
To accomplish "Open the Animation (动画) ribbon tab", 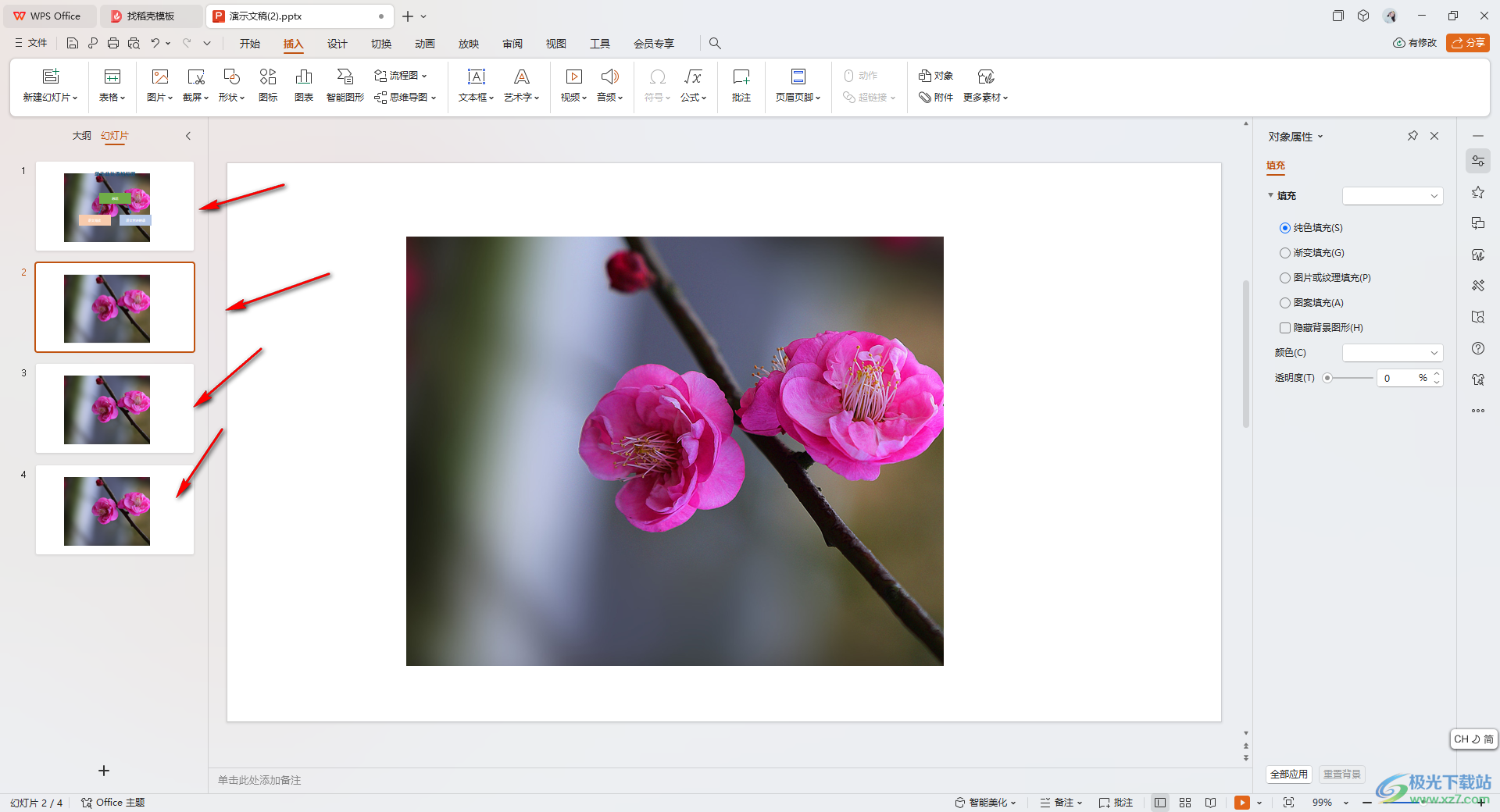I will [x=425, y=44].
